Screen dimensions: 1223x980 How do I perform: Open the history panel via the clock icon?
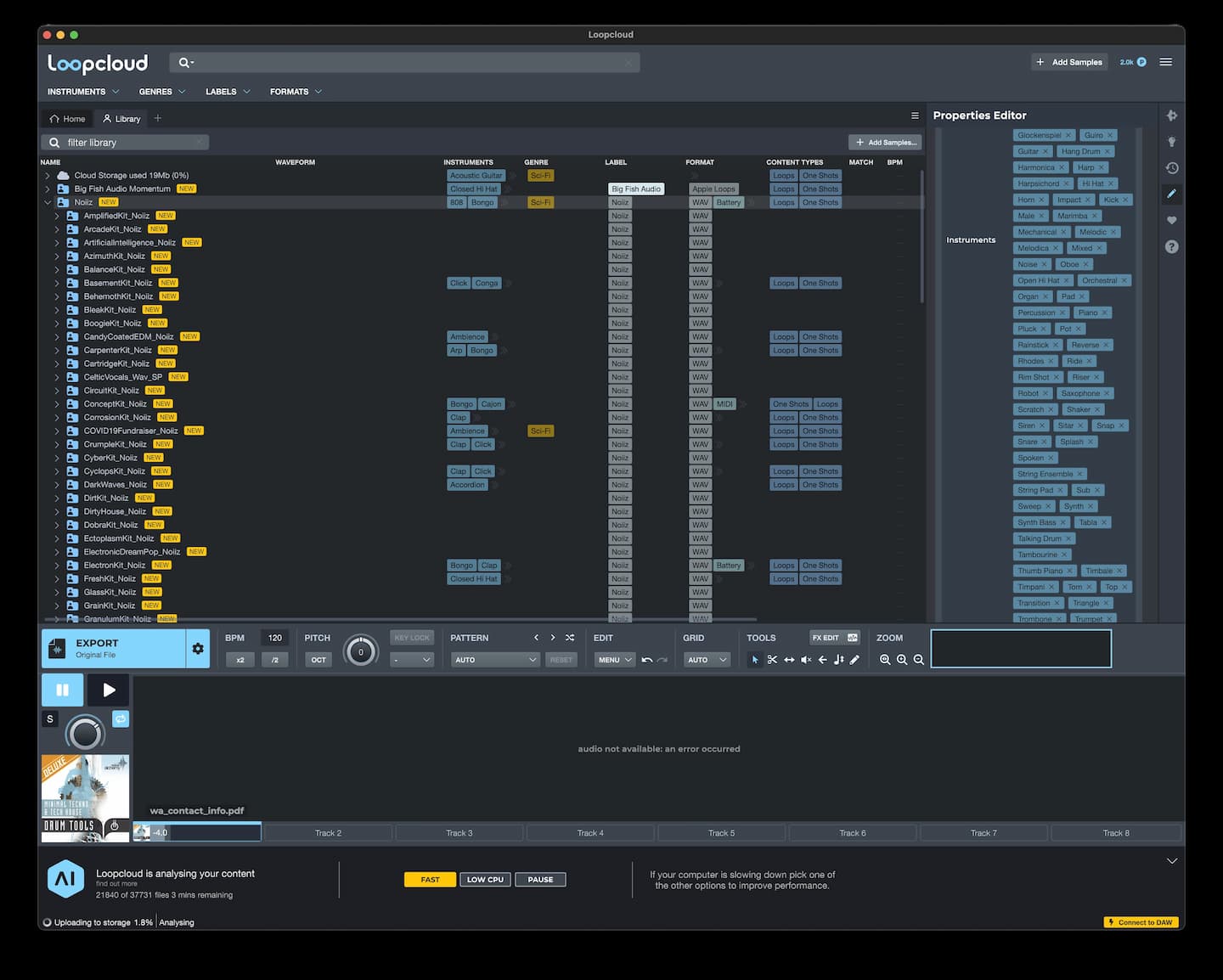point(1172,168)
